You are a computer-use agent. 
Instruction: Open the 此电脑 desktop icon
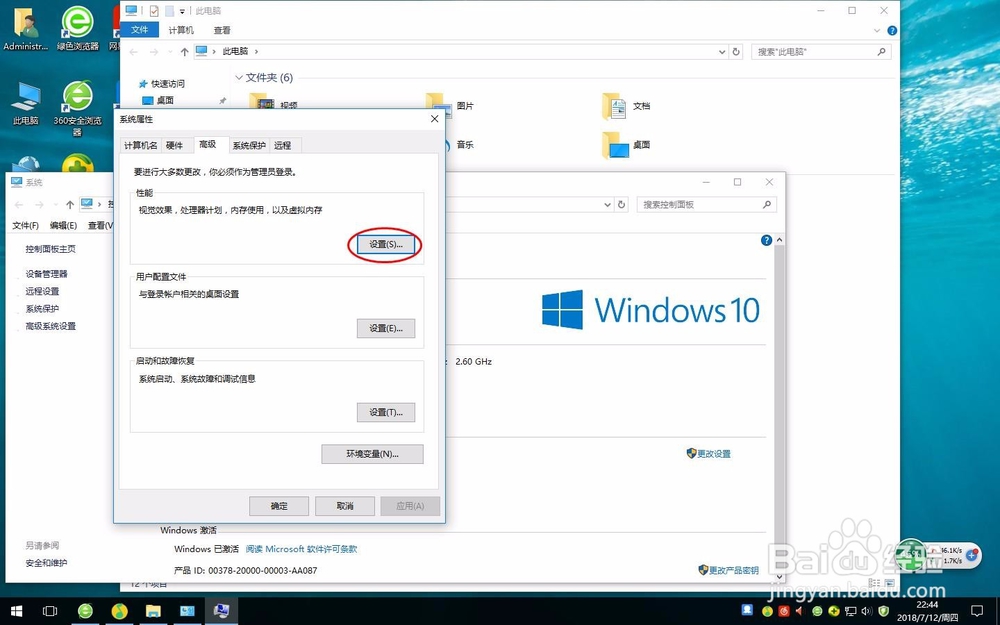point(26,103)
